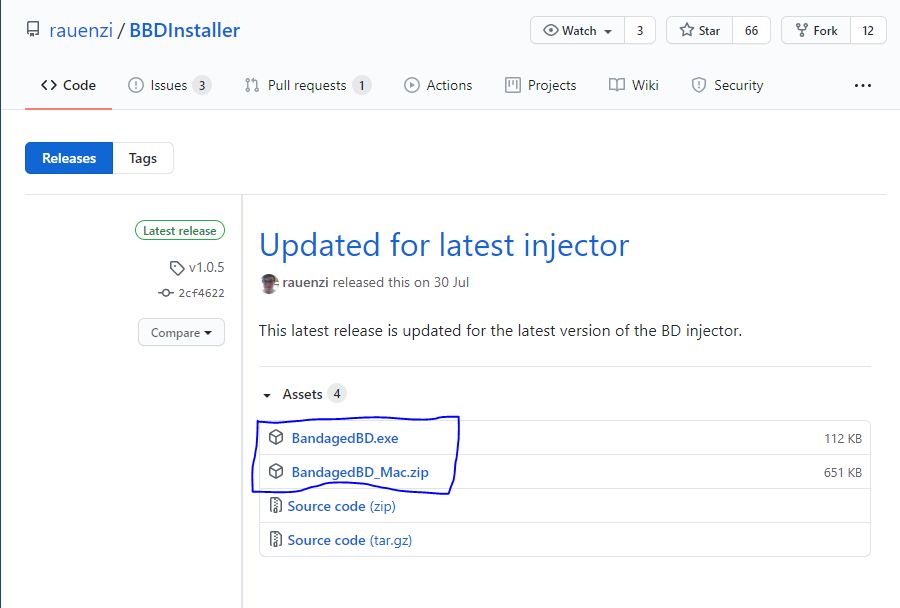Switch to the Issues tab
Viewport: 900px width, 608px height.
pyautogui.click(x=169, y=86)
